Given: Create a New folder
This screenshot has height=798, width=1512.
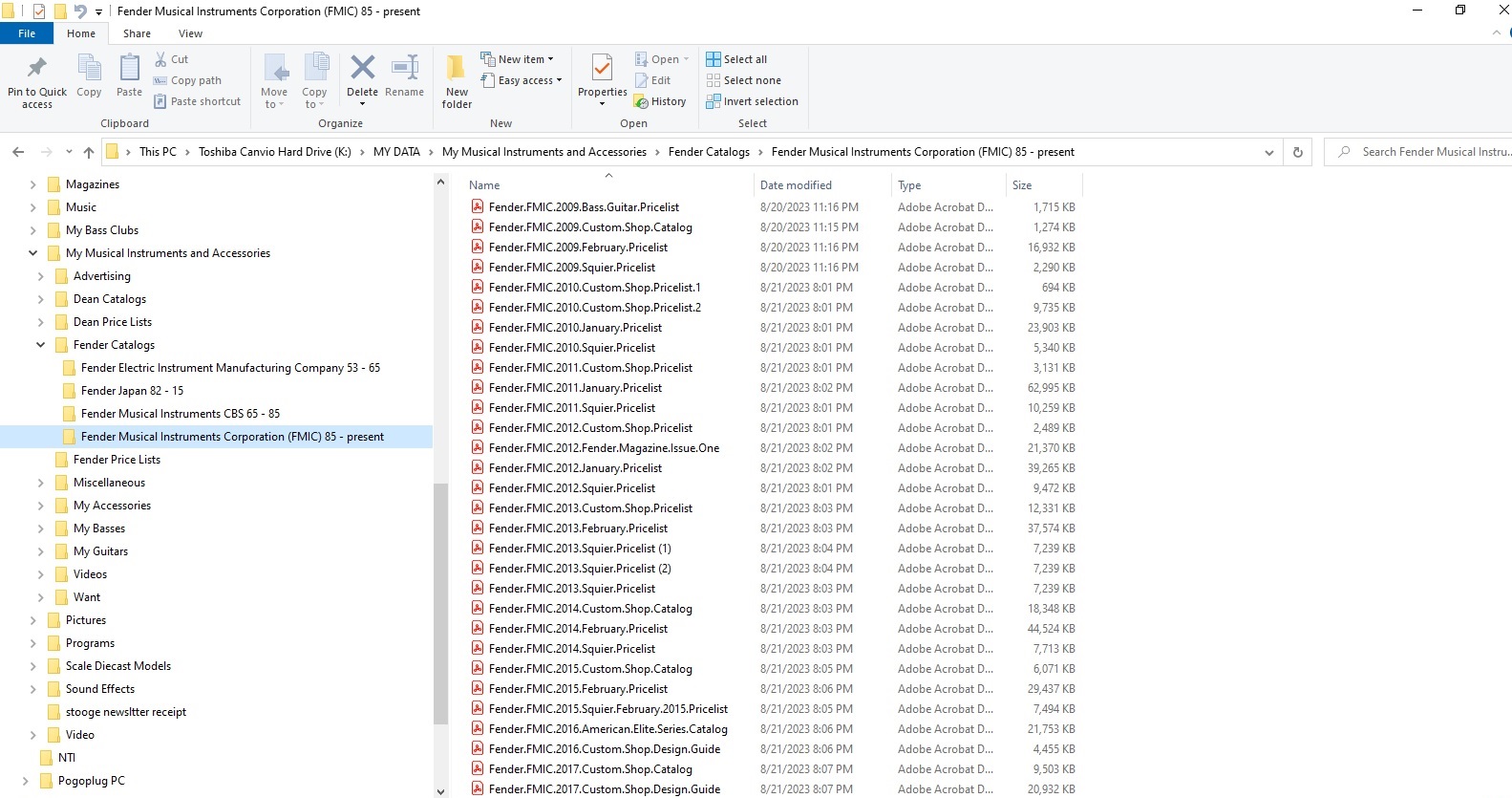Looking at the screenshot, I should 457,80.
